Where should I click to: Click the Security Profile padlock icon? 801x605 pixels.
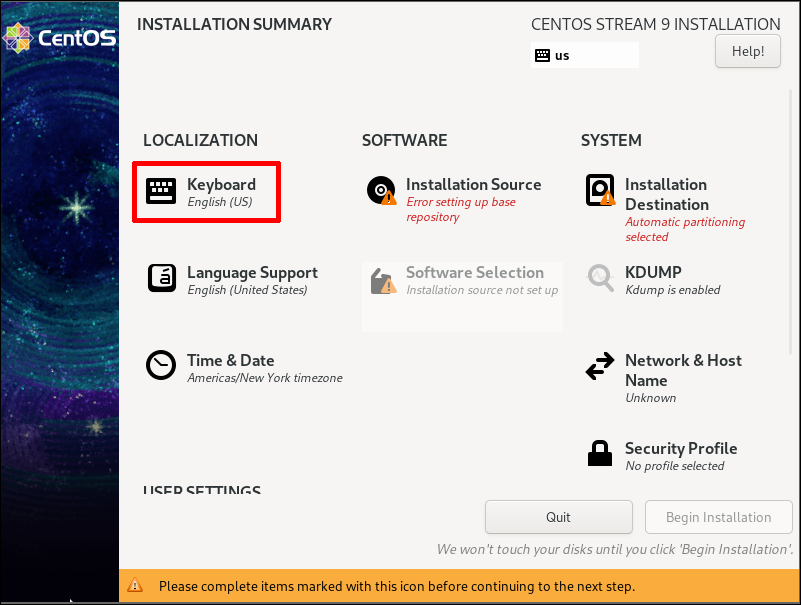point(600,453)
